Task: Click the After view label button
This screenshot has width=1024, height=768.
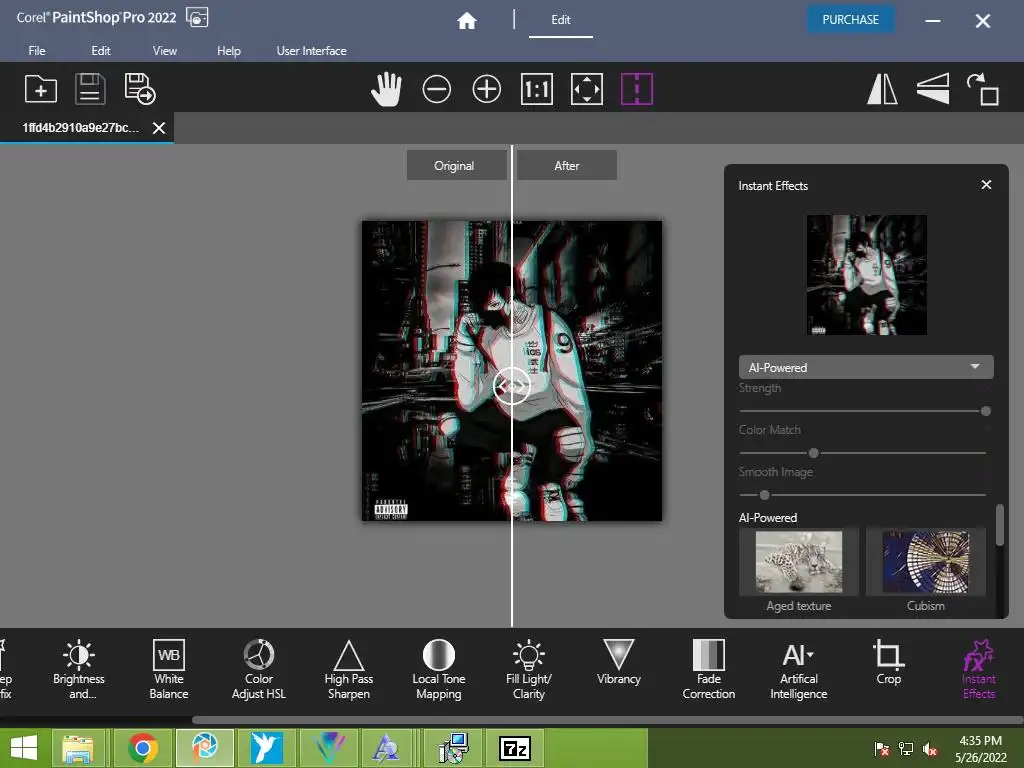Action: coord(567,166)
